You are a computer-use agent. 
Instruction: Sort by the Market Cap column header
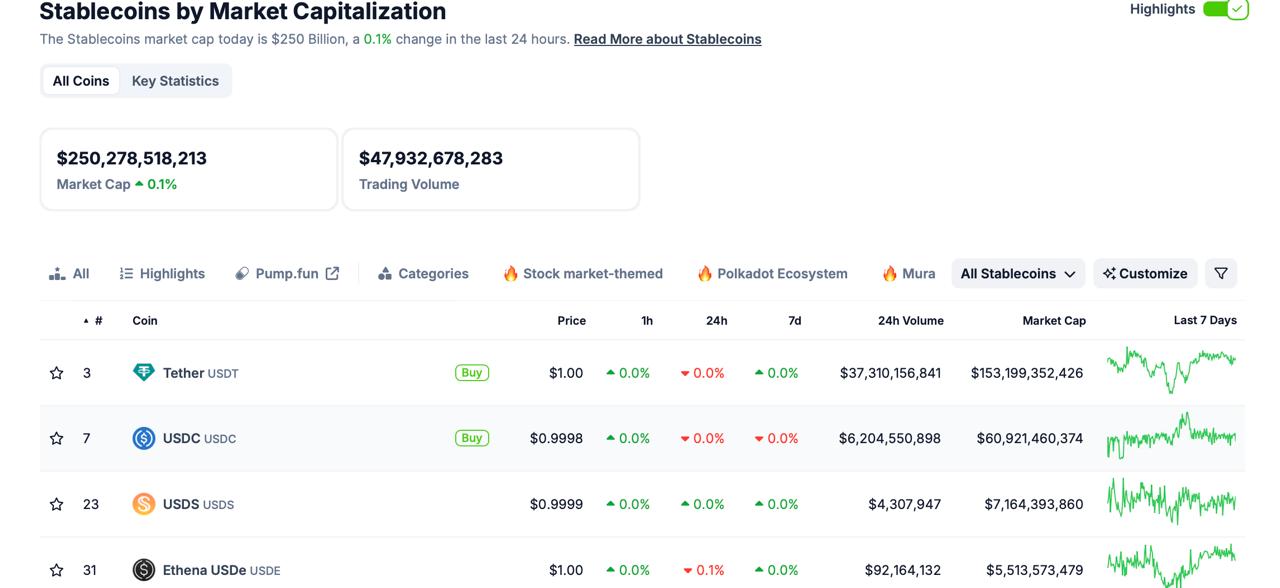pyautogui.click(x=1054, y=321)
